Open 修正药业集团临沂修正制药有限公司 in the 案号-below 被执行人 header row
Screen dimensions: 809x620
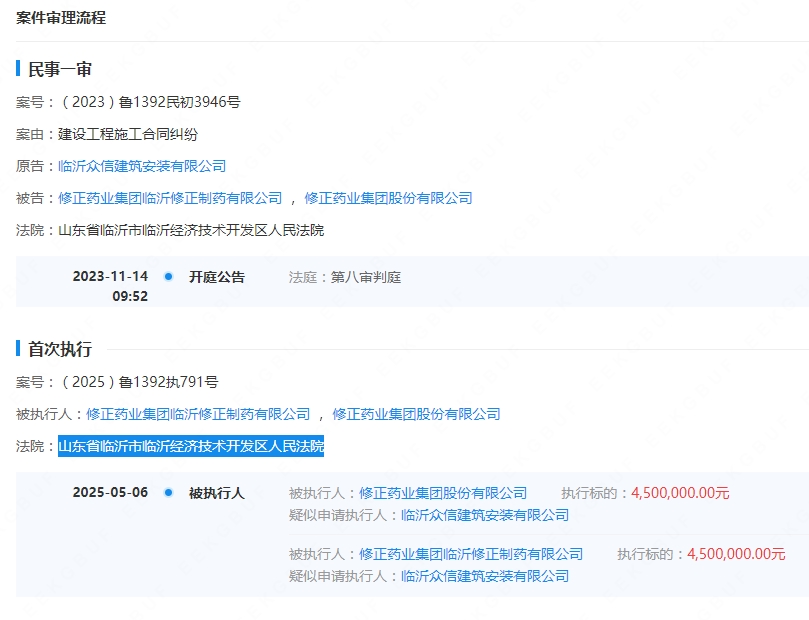(x=198, y=414)
